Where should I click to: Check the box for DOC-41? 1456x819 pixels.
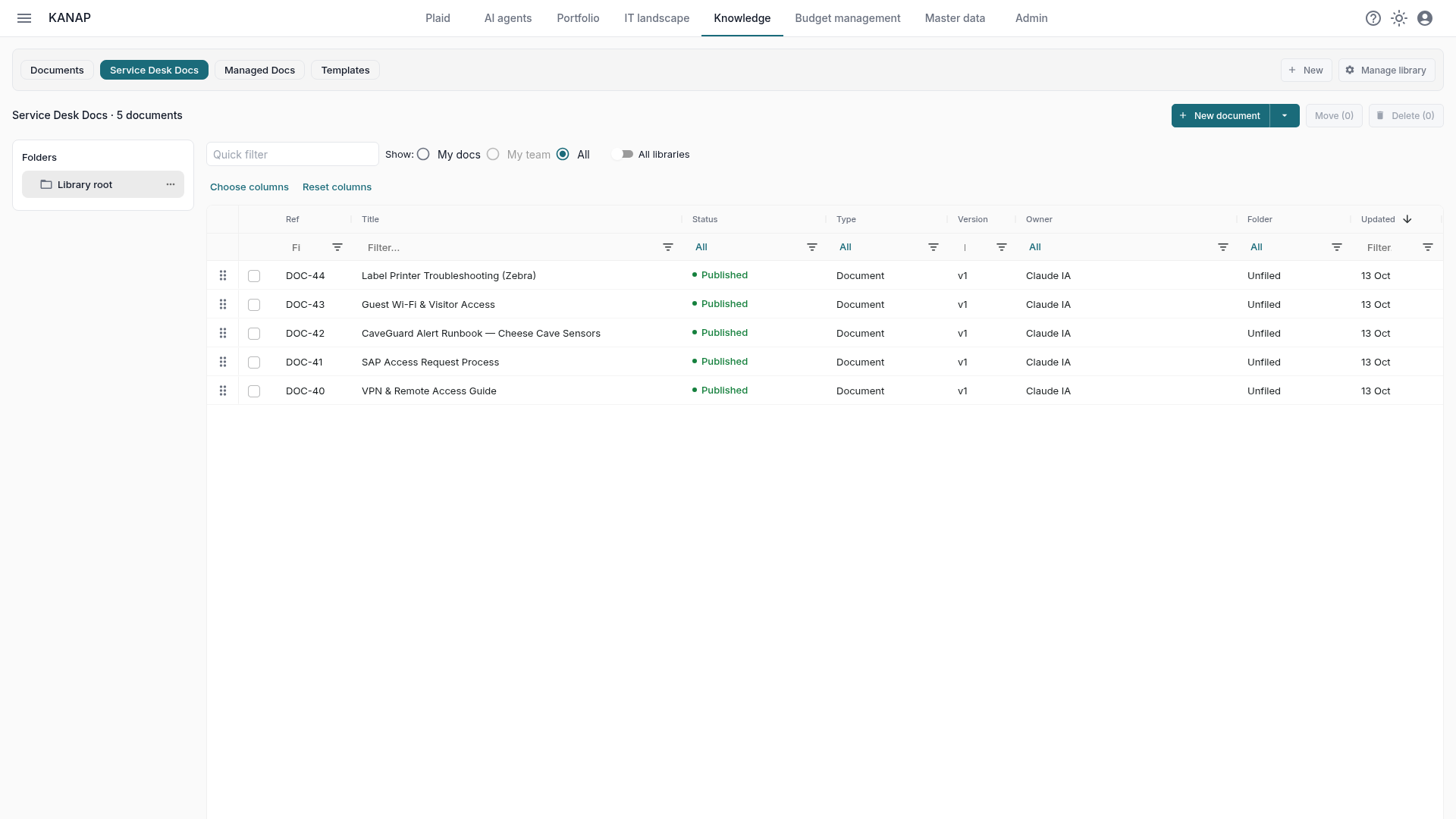[x=254, y=362]
